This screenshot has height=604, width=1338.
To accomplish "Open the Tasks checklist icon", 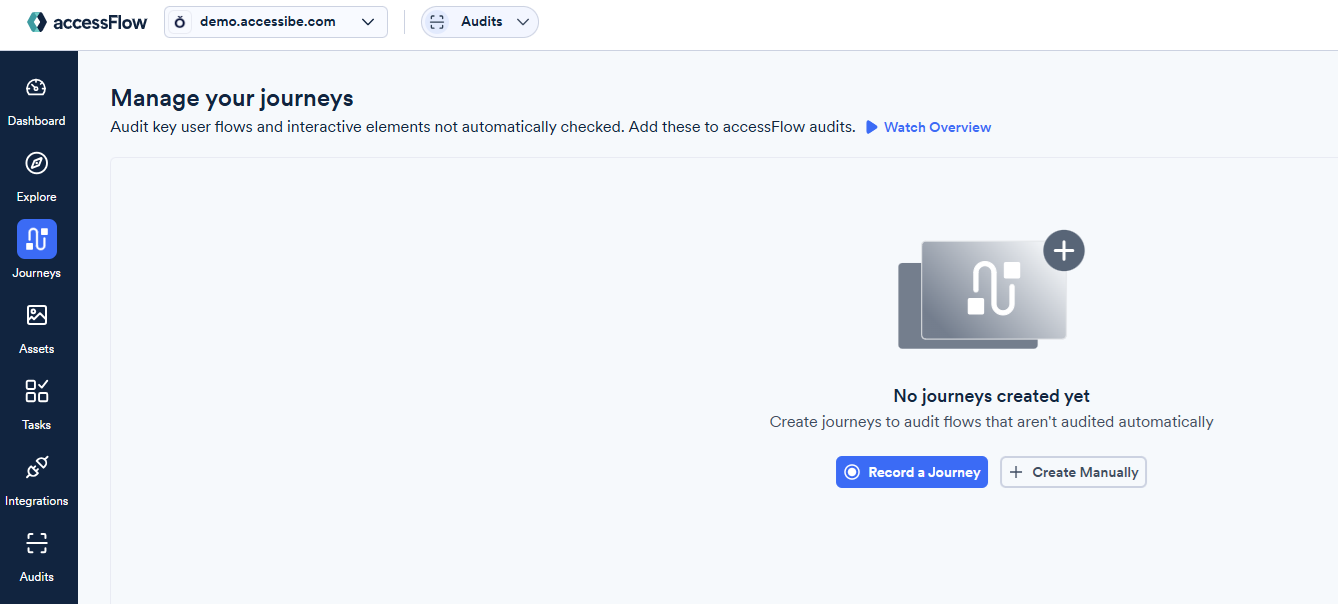I will (37, 391).
